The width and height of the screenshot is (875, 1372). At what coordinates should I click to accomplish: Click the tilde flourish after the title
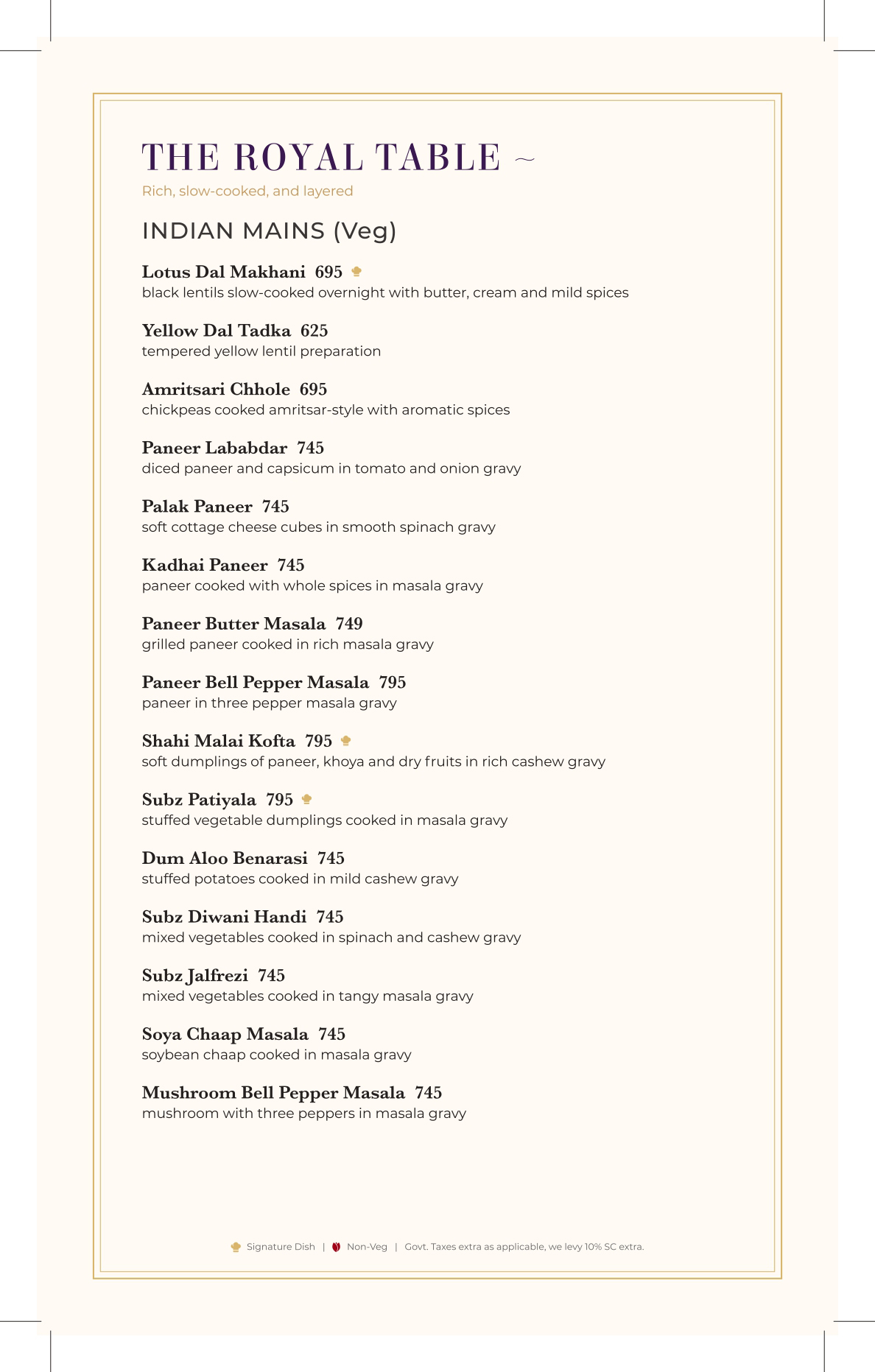tap(524, 158)
